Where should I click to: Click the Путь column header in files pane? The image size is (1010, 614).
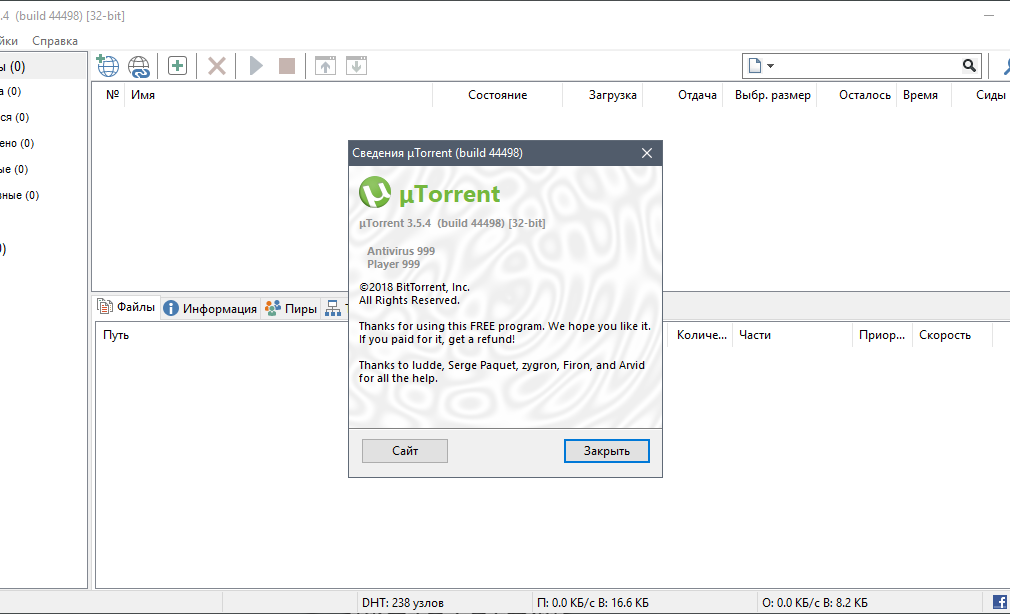tap(116, 335)
